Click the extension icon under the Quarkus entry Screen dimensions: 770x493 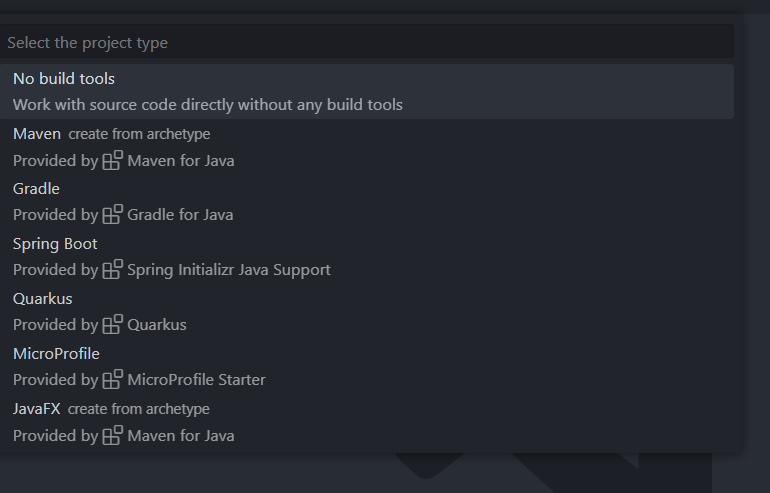pyautogui.click(x=113, y=325)
